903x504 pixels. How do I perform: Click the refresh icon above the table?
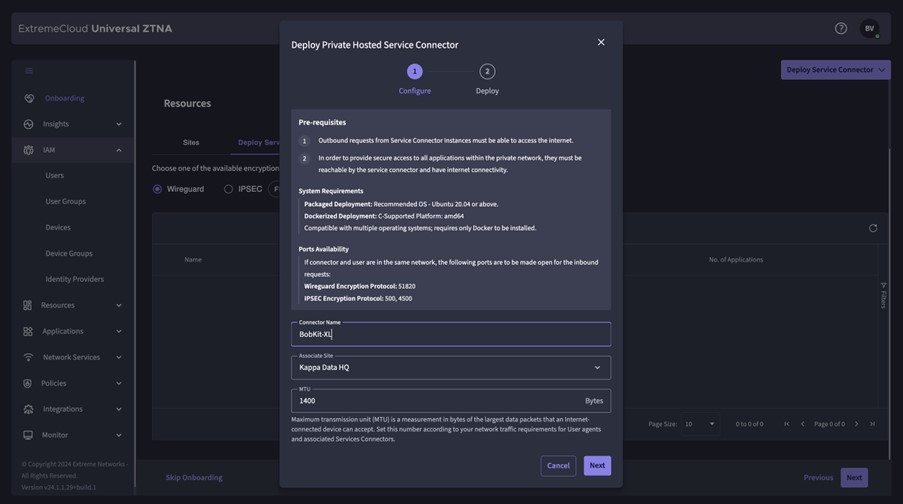pyautogui.click(x=873, y=228)
